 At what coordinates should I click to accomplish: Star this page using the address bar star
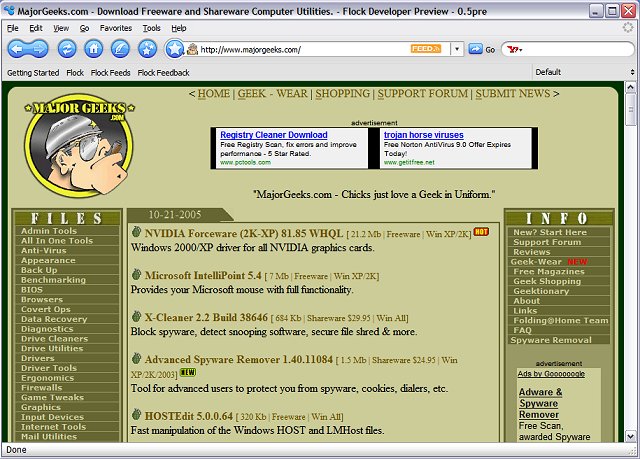[x=176, y=48]
